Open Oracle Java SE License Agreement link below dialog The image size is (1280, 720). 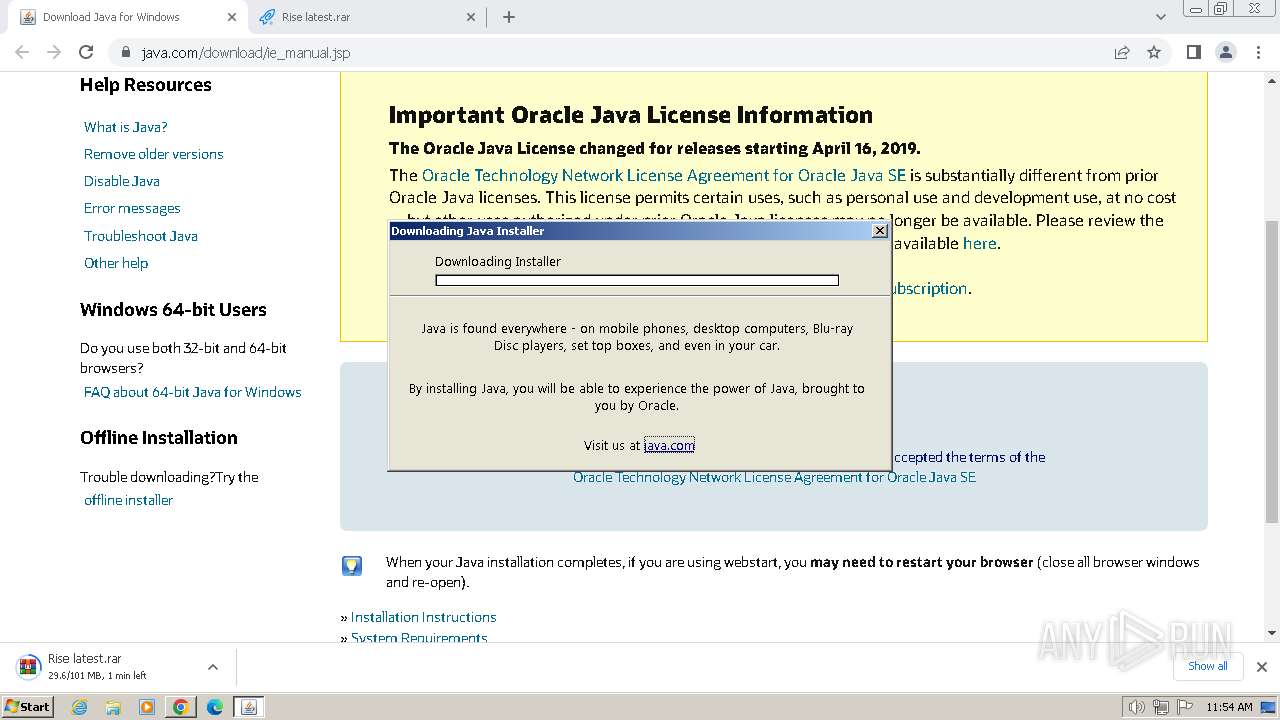(x=774, y=477)
